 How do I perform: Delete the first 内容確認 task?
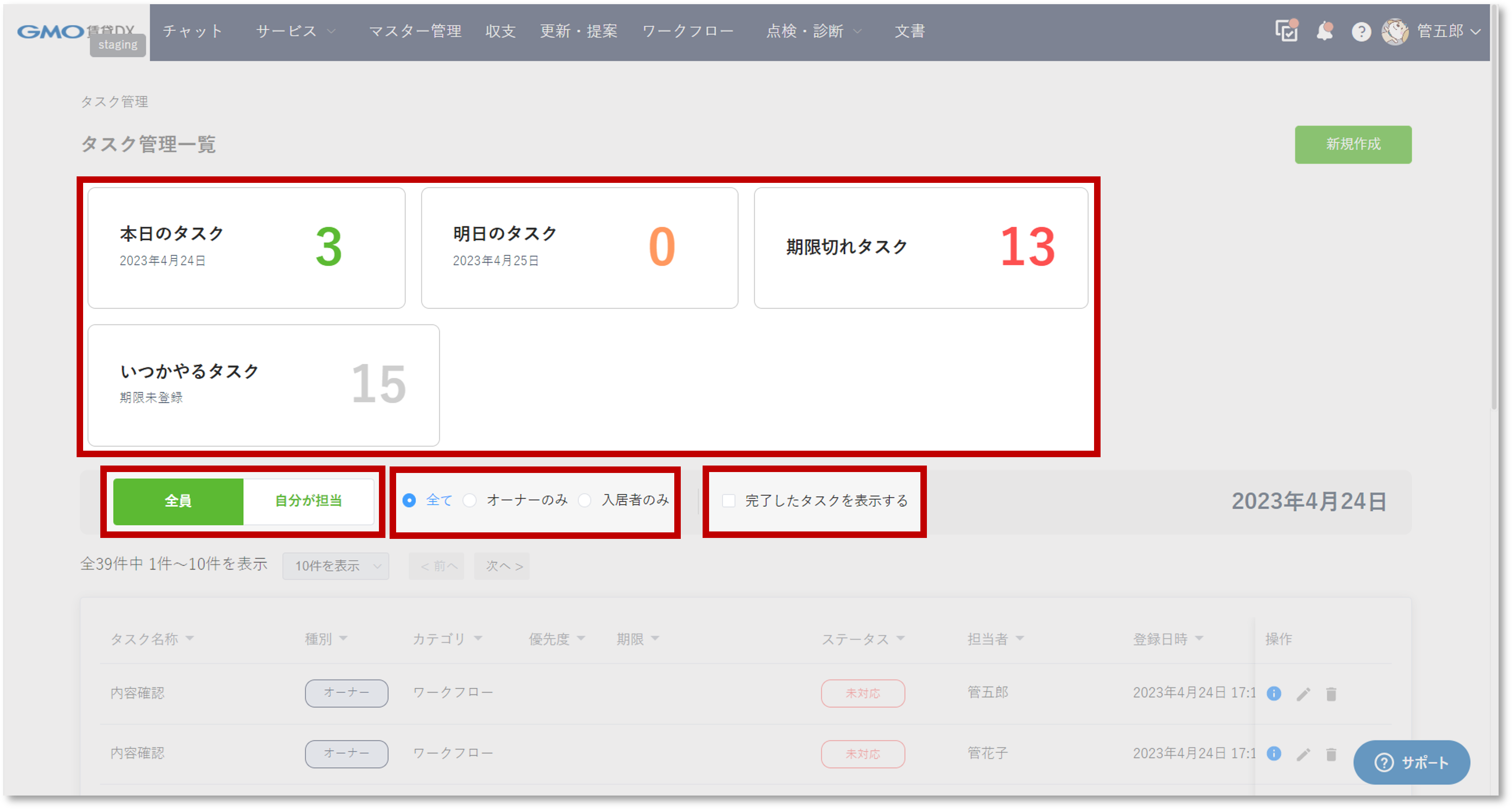point(1330,694)
